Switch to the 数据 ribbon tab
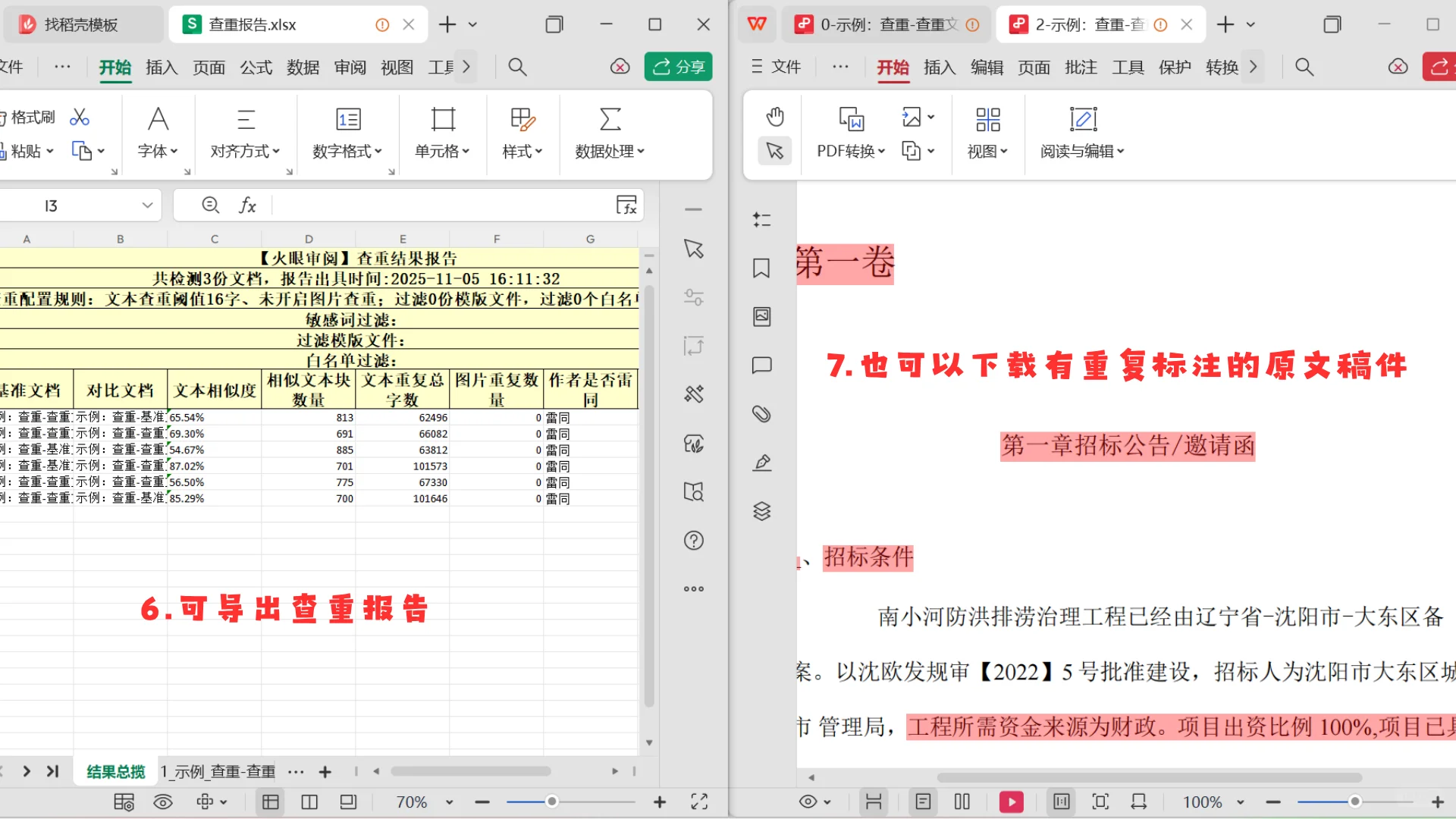This screenshot has height=819, width=1456. [303, 67]
